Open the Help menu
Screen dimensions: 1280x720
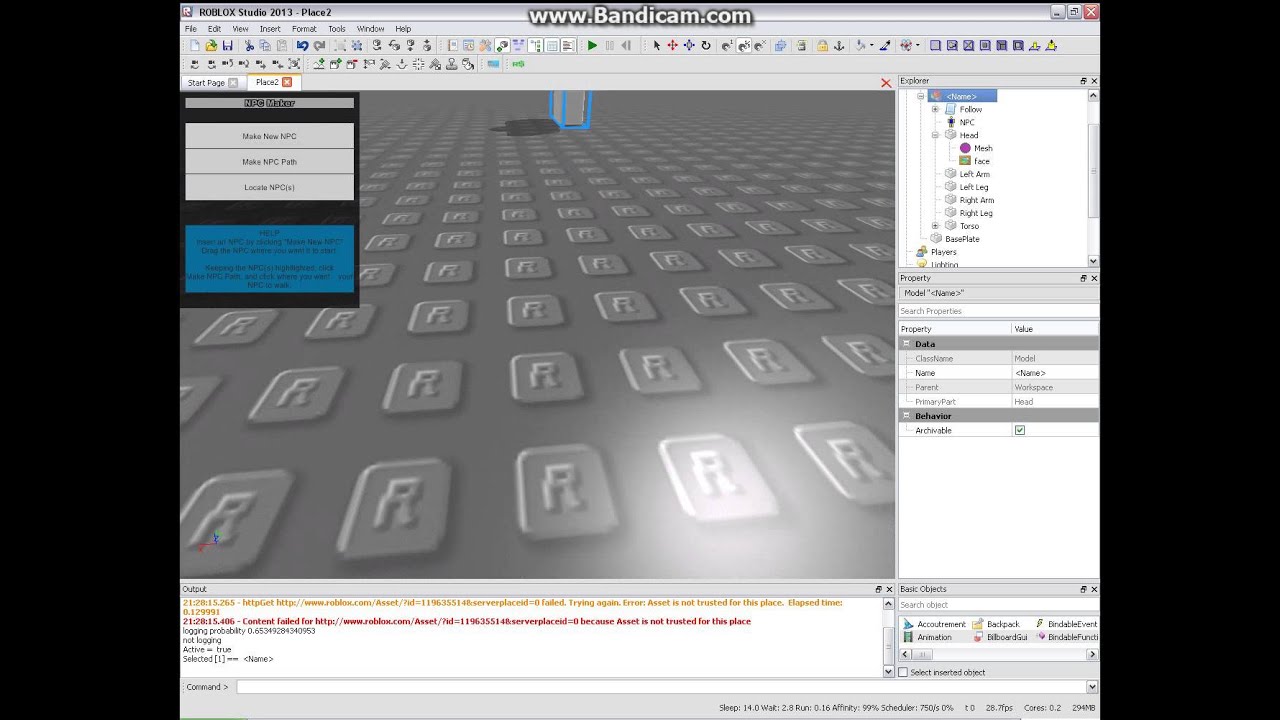click(x=403, y=29)
